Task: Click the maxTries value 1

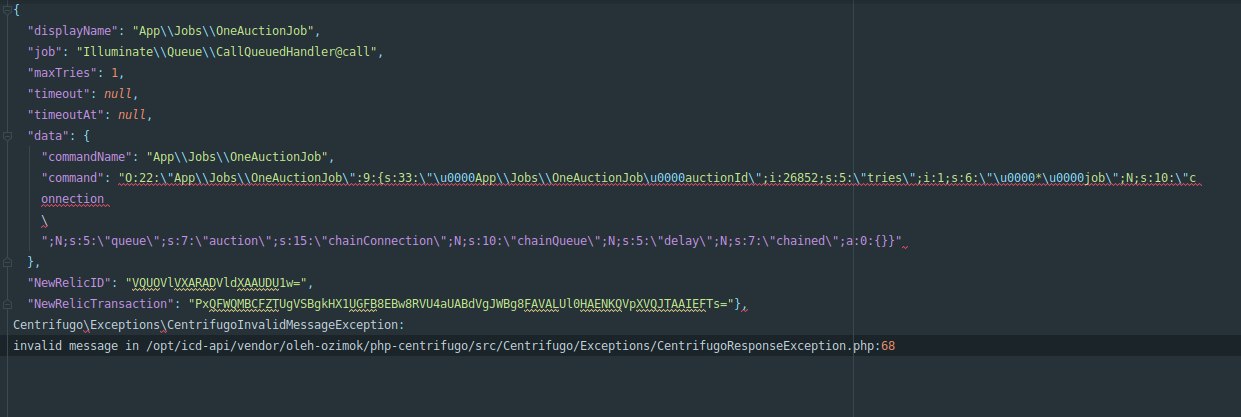Action: coord(115,72)
